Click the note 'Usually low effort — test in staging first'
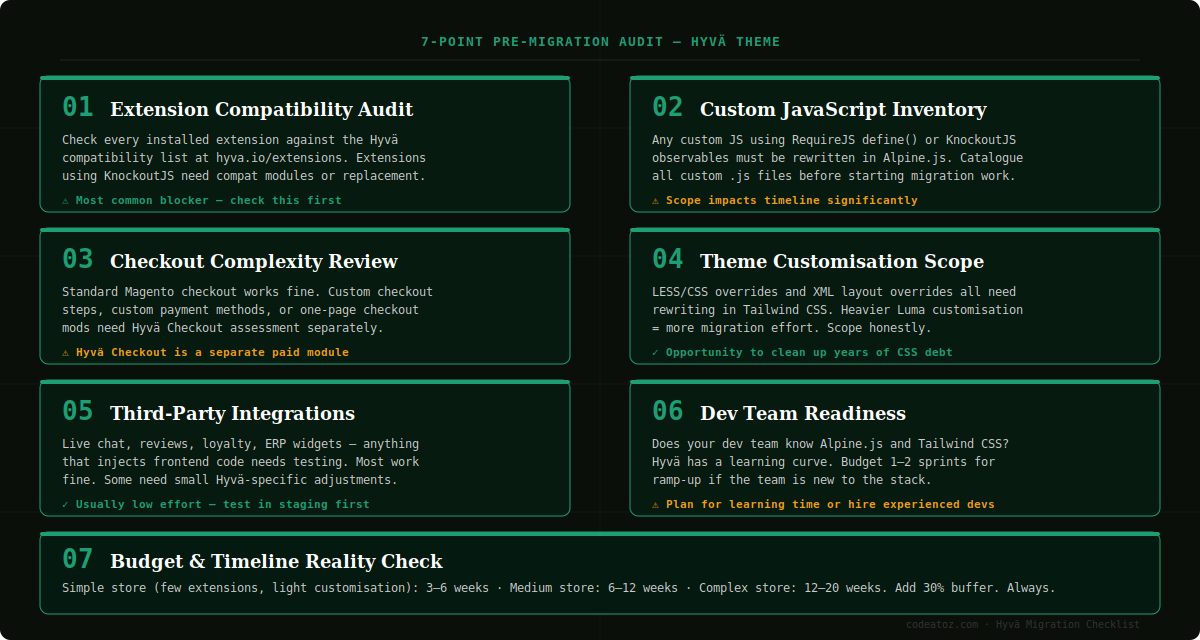 pyautogui.click(x=223, y=504)
